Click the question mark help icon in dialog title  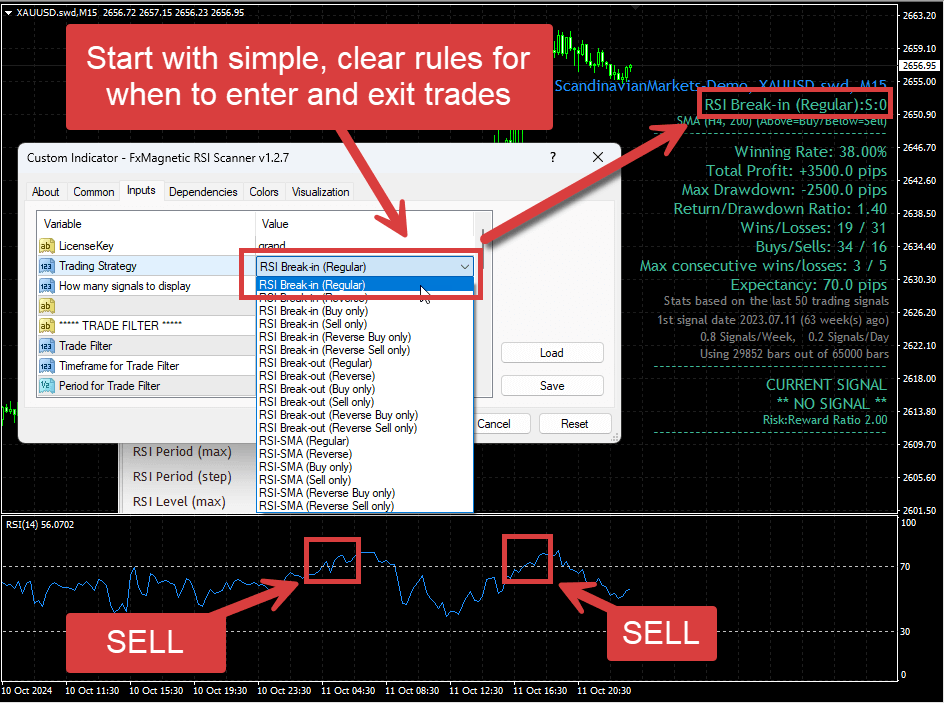coord(551,158)
